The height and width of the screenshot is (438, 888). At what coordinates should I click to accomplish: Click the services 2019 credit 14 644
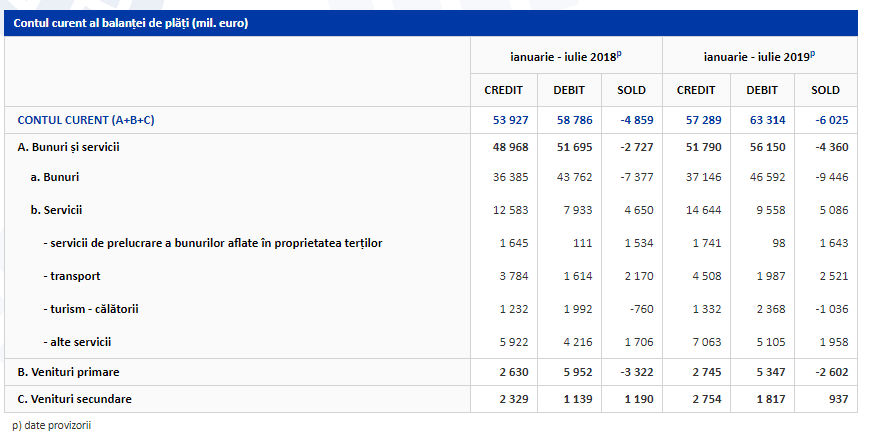point(703,210)
